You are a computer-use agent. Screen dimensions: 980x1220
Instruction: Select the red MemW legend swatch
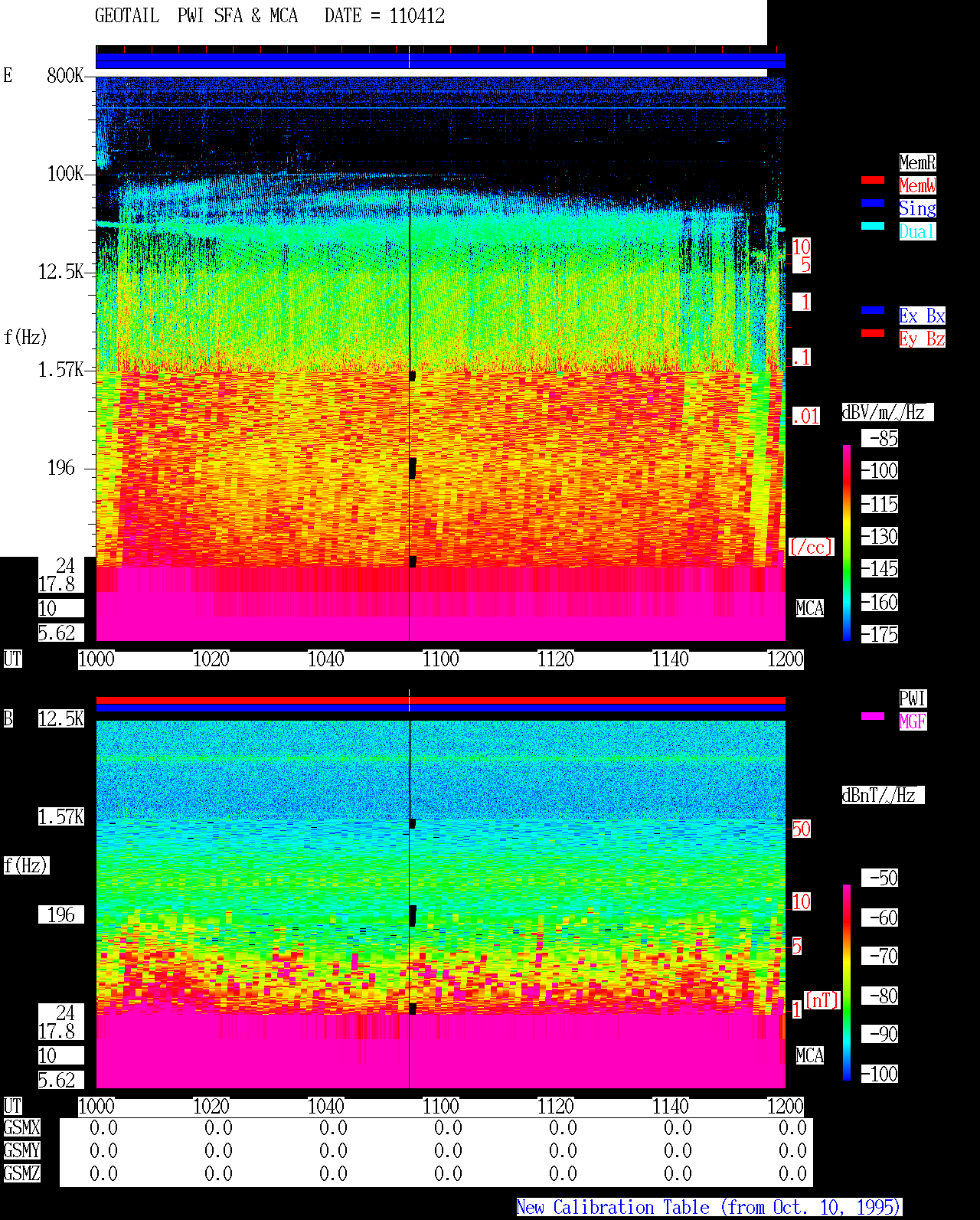[873, 180]
